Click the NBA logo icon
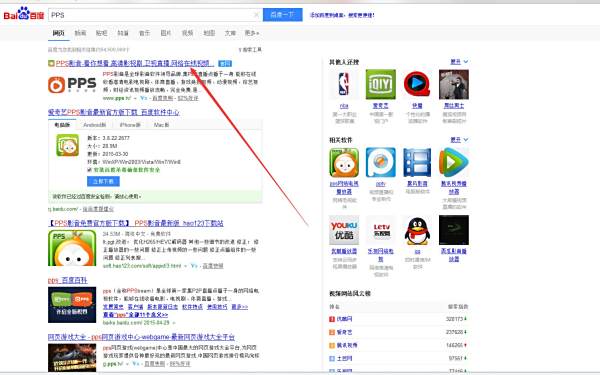 (x=344, y=85)
